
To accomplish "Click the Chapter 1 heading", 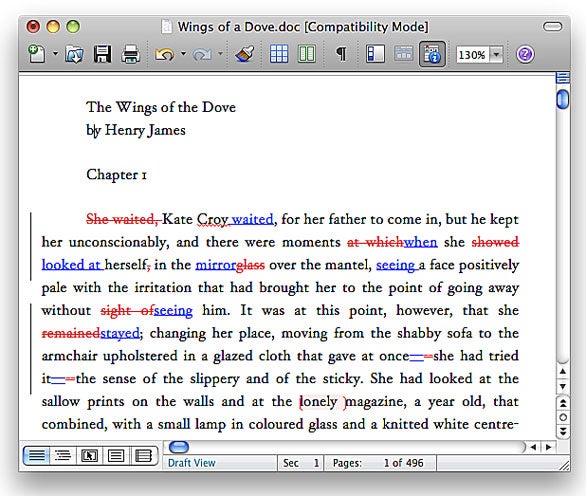I will 117,175.
